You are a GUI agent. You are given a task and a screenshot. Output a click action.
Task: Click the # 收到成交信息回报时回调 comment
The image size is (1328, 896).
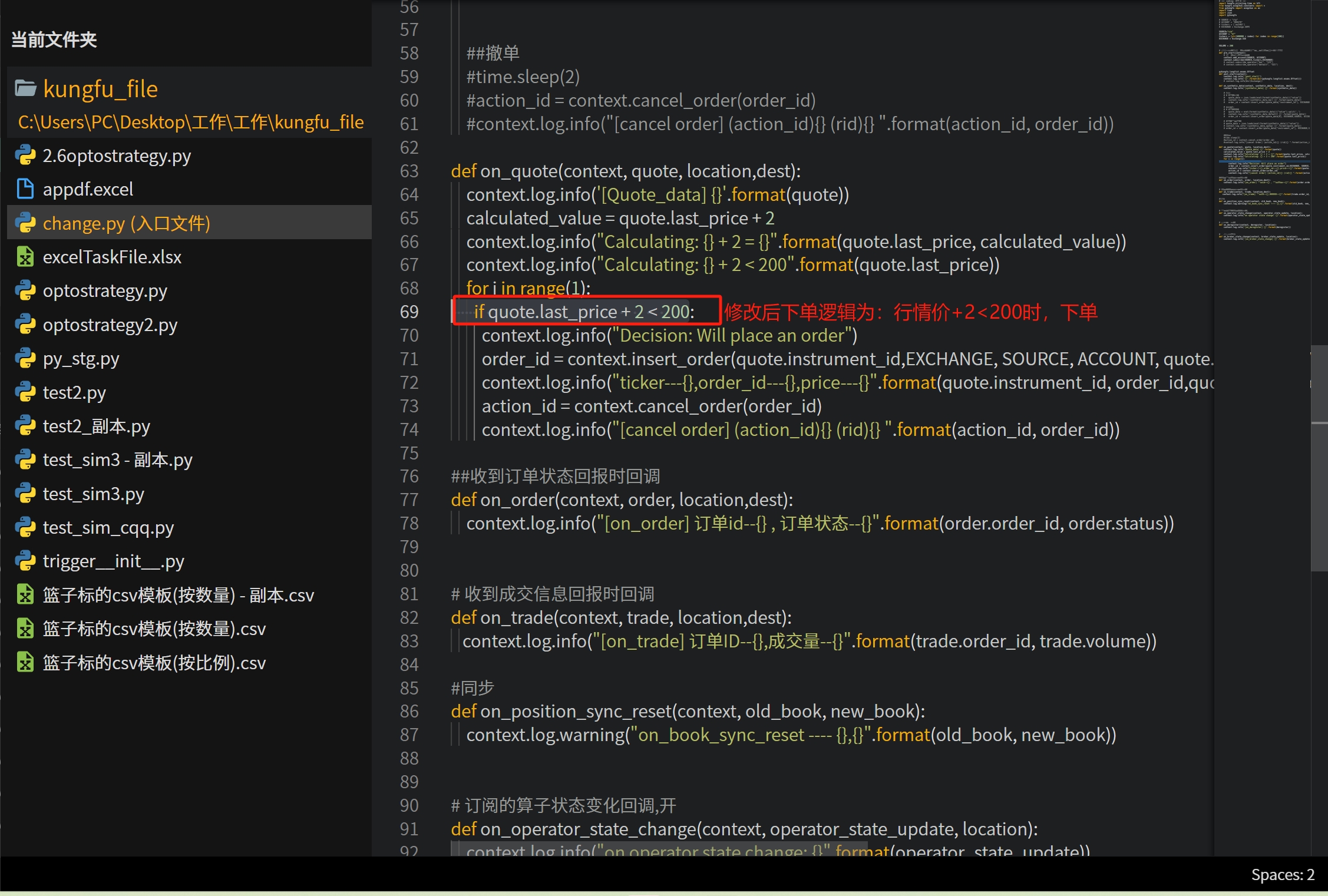click(x=552, y=594)
